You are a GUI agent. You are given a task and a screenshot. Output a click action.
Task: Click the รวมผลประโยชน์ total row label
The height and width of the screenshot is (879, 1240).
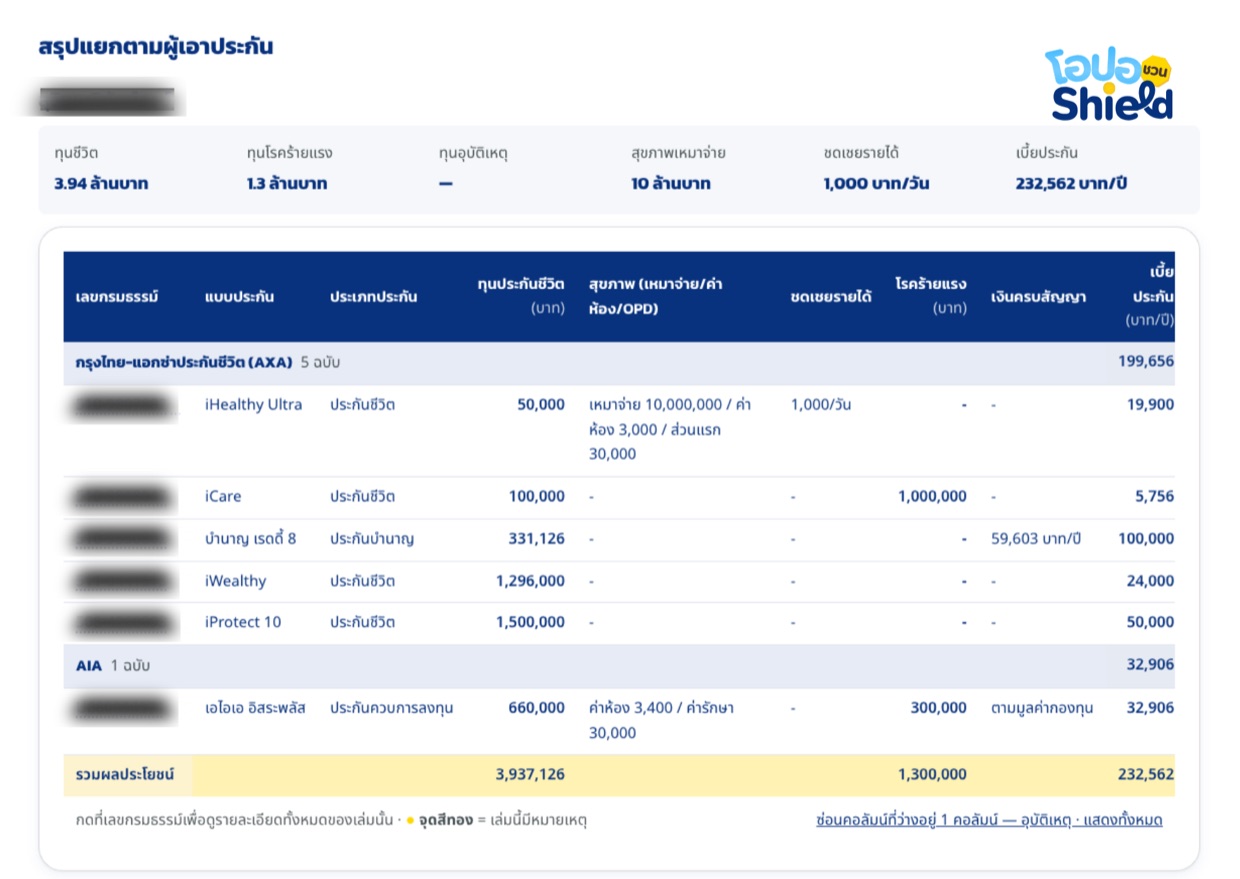coord(125,775)
